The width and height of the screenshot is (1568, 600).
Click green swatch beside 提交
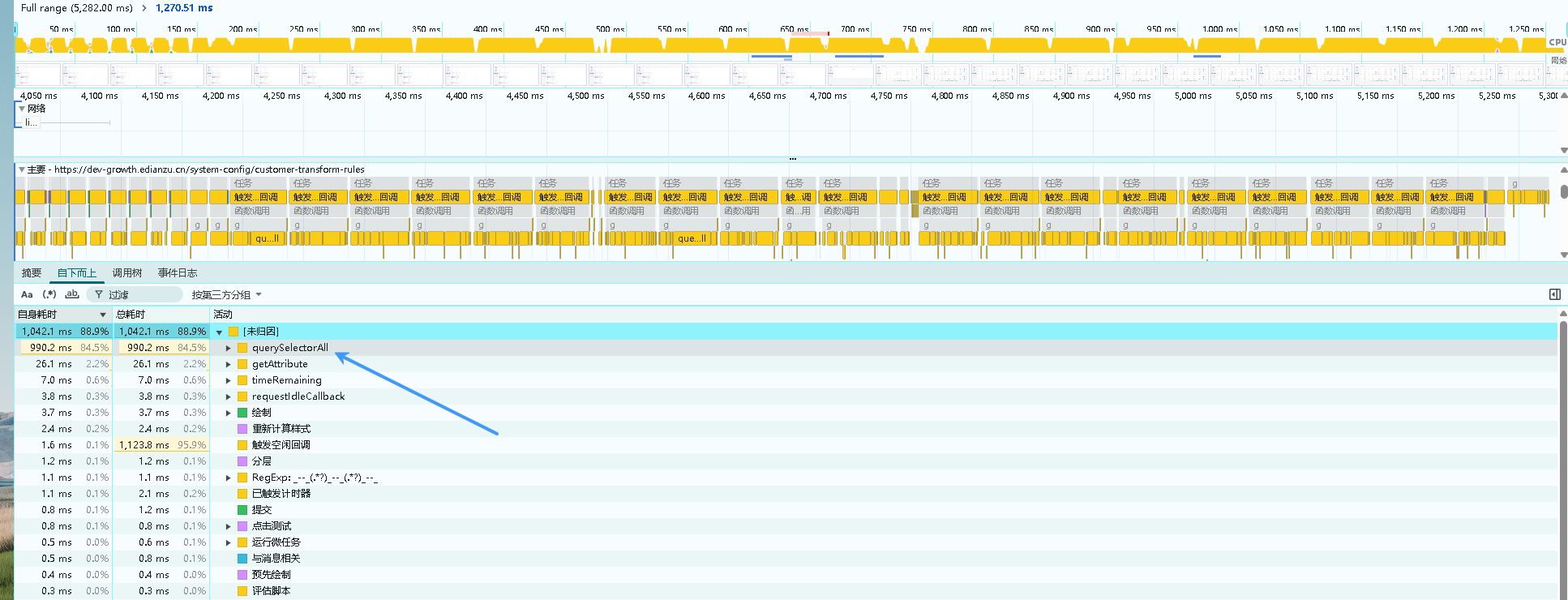(242, 510)
